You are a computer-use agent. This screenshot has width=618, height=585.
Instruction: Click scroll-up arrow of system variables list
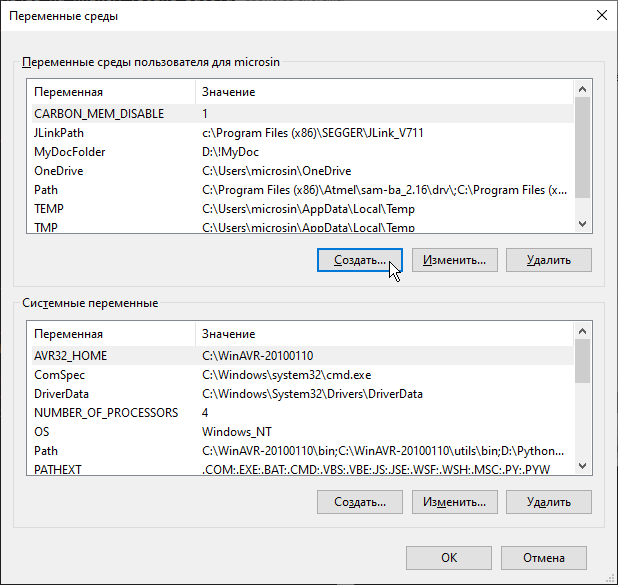click(582, 331)
